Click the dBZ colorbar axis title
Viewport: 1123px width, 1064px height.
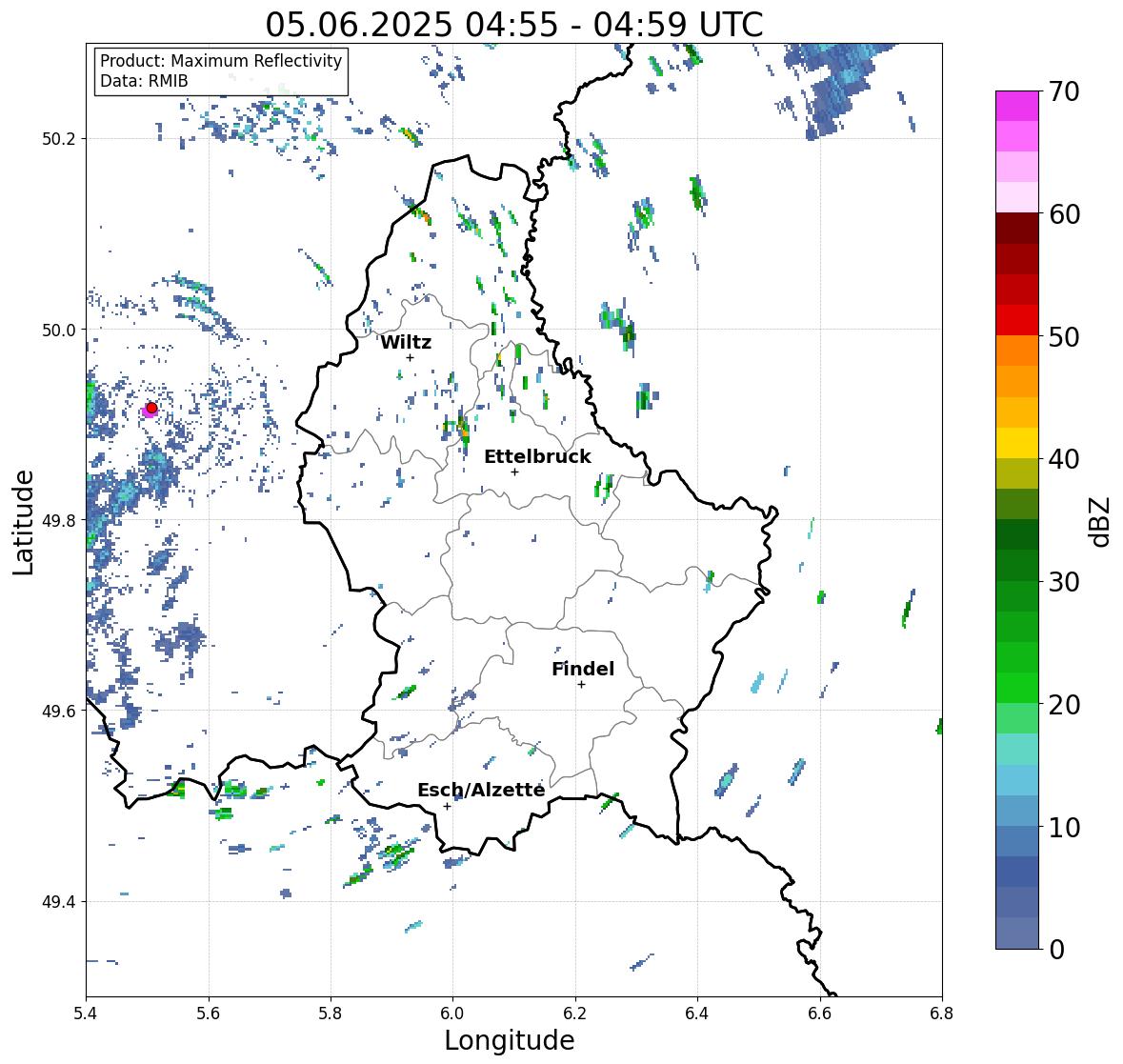1101,520
